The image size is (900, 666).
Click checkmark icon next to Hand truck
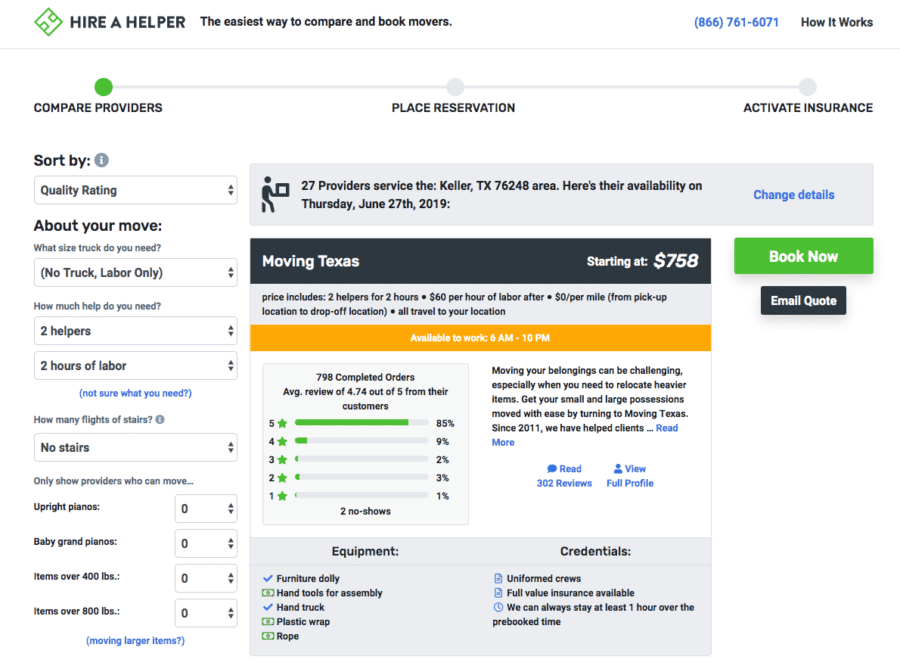pos(267,607)
